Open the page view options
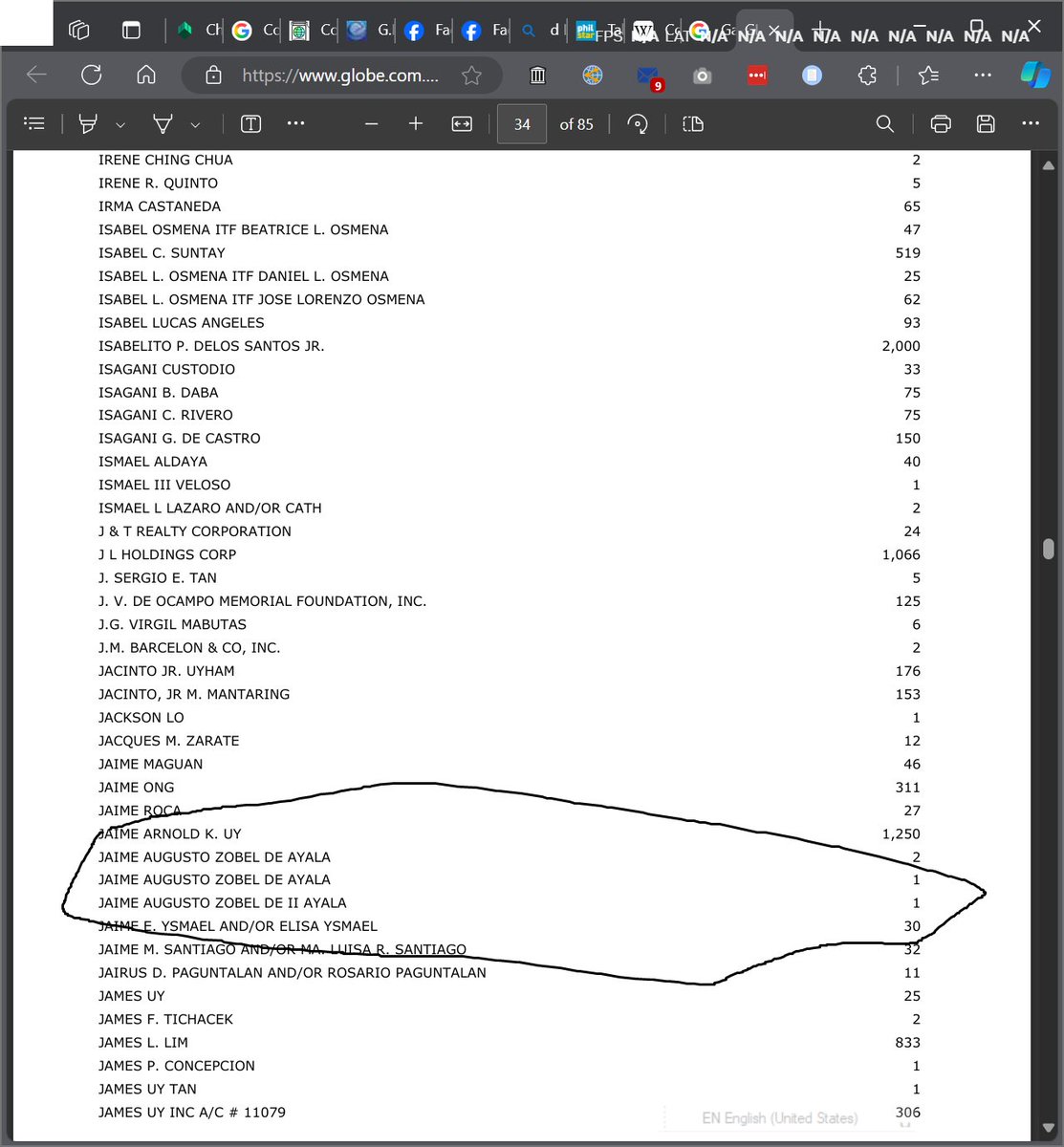The width and height of the screenshot is (1064, 1147). pyautogui.click(x=693, y=123)
